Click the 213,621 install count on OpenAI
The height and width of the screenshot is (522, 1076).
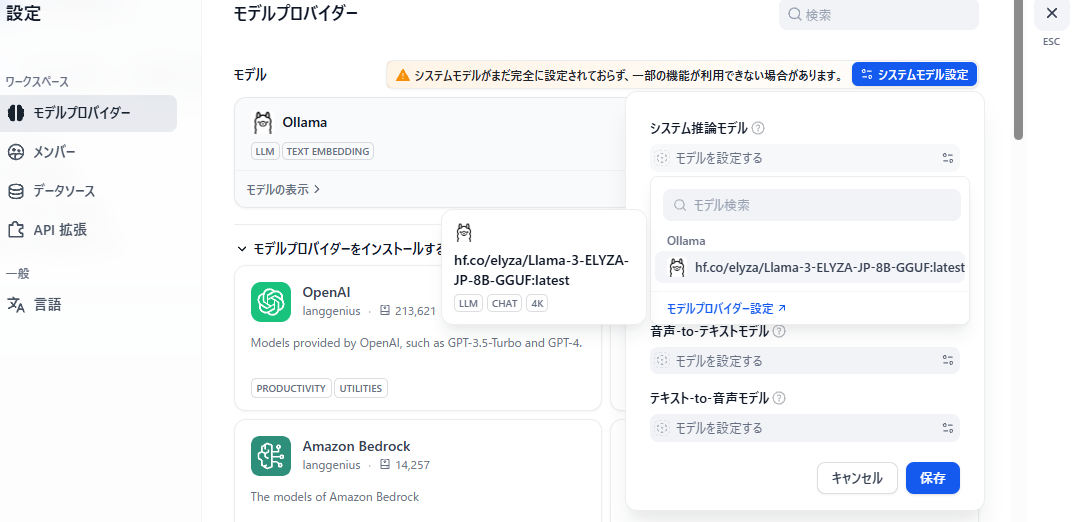tap(415, 311)
